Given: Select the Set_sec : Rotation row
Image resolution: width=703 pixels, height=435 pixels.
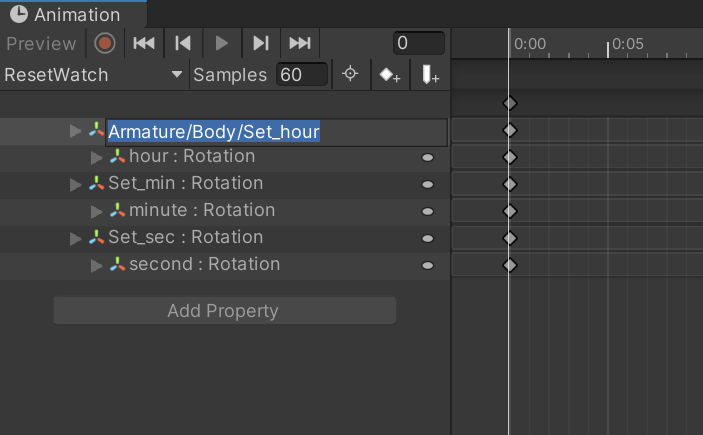Looking at the screenshot, I should pos(225,238).
